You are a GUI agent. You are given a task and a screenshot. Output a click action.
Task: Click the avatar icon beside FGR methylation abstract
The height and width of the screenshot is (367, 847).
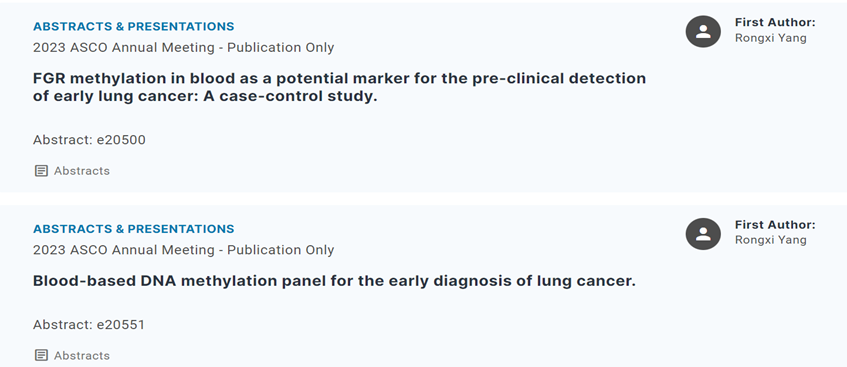pos(703,31)
